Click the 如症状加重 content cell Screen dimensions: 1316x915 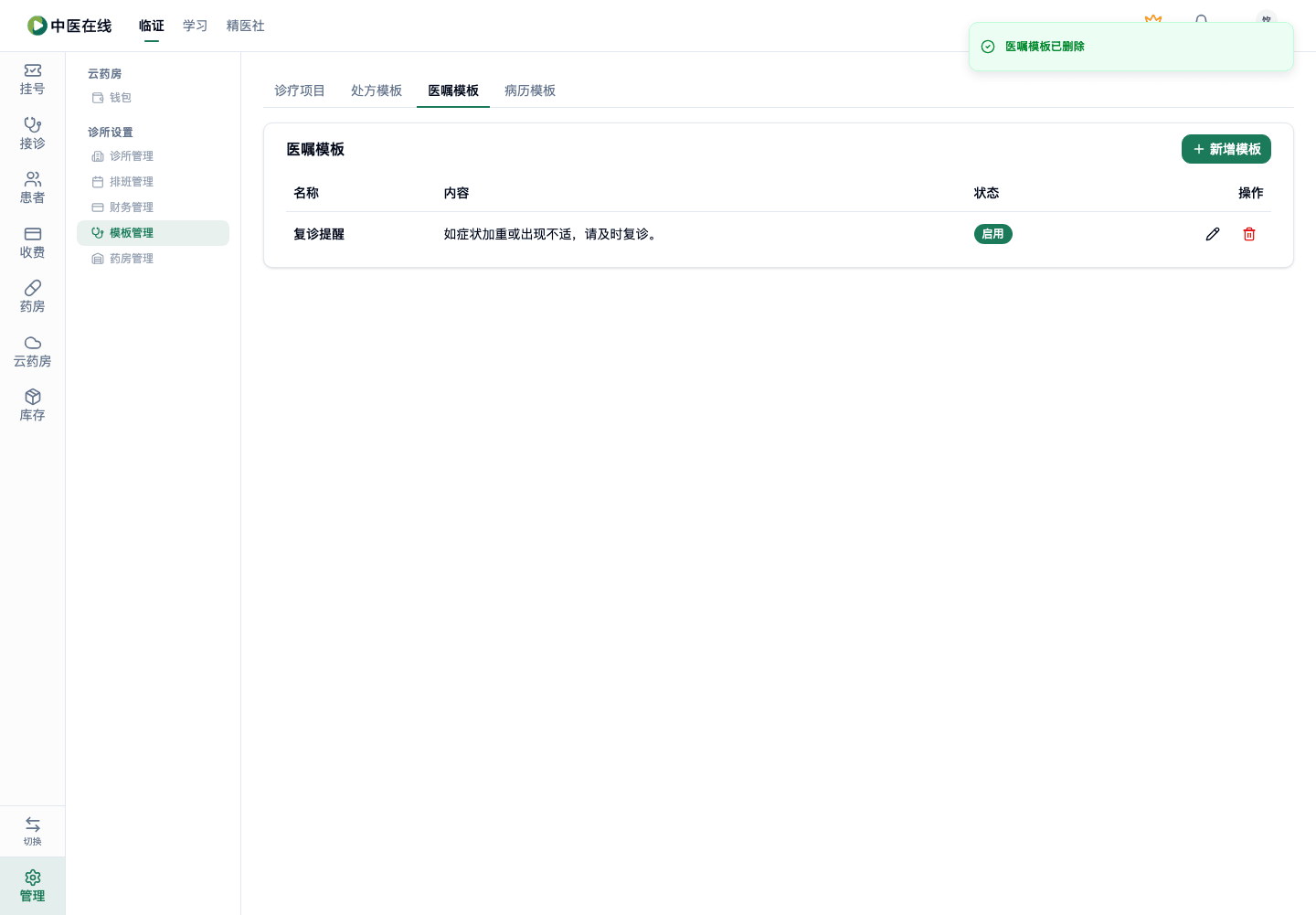[552, 234]
